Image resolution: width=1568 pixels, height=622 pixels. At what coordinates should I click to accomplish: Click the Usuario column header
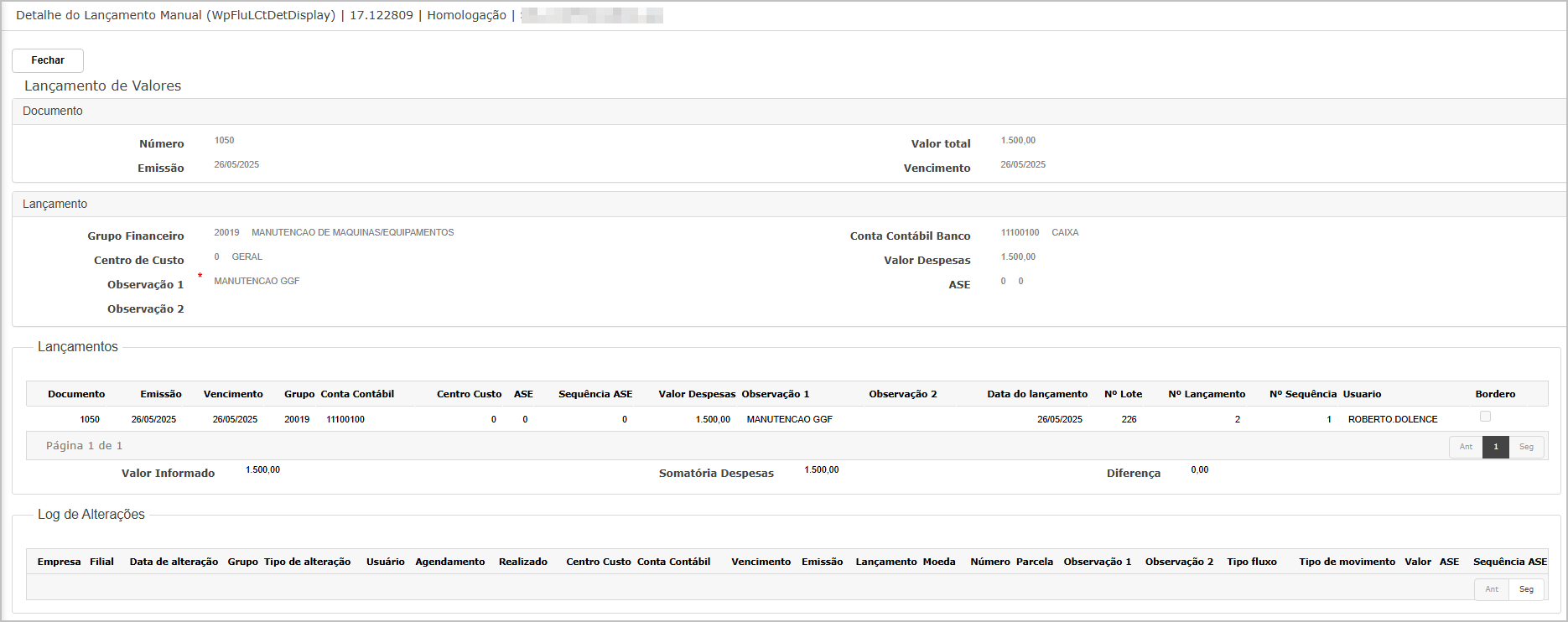click(x=1362, y=394)
